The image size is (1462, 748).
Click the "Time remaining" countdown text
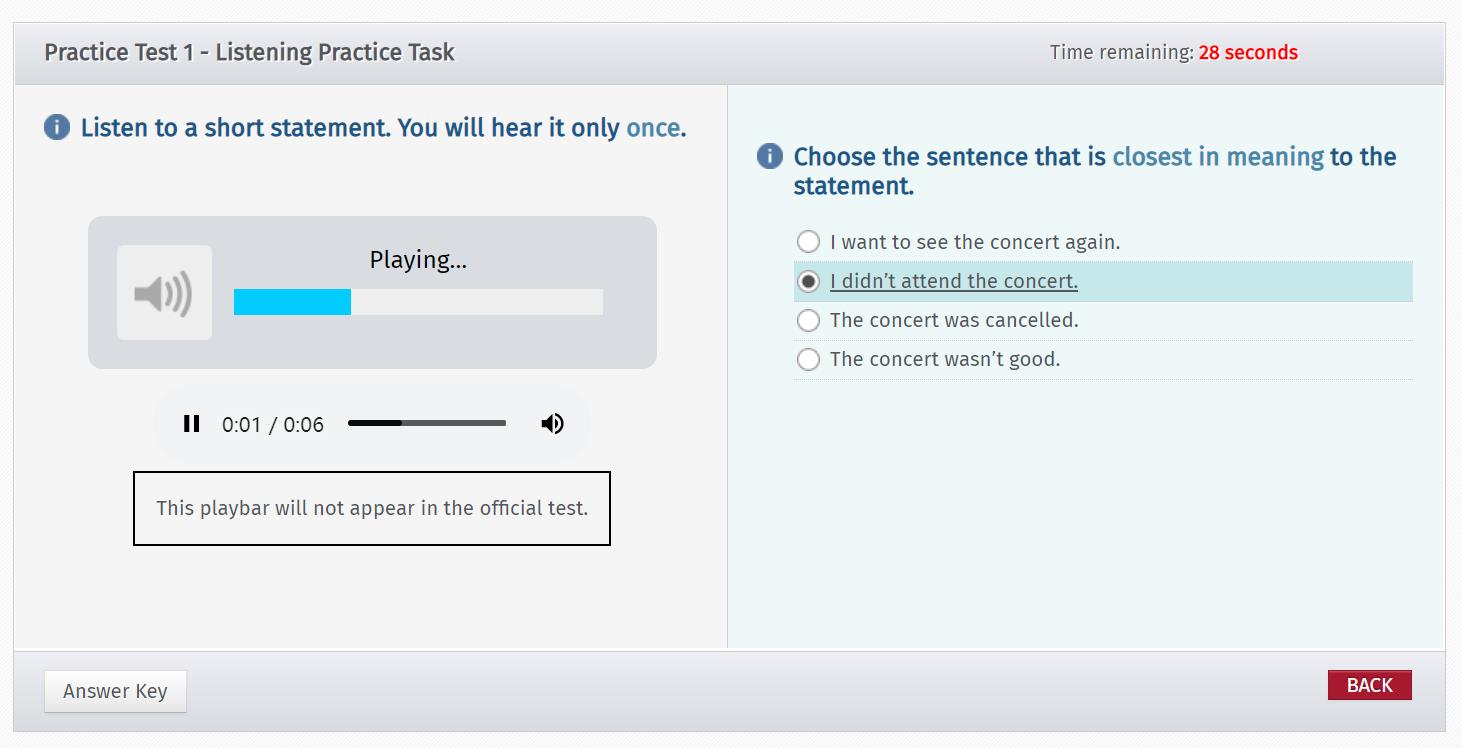point(1173,53)
